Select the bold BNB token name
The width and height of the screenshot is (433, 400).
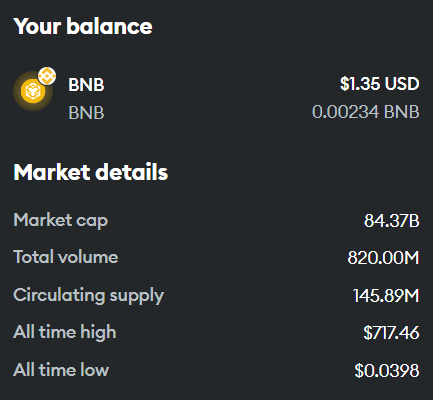(x=86, y=85)
